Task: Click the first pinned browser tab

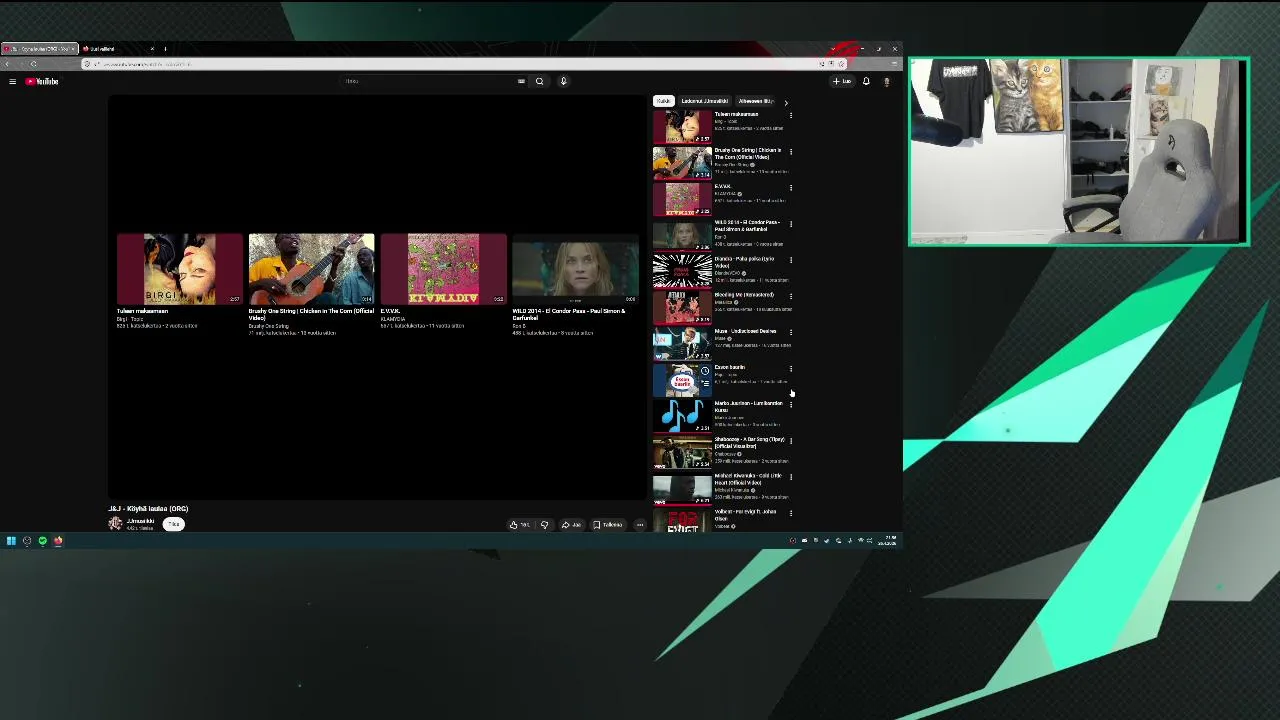Action: [38, 48]
